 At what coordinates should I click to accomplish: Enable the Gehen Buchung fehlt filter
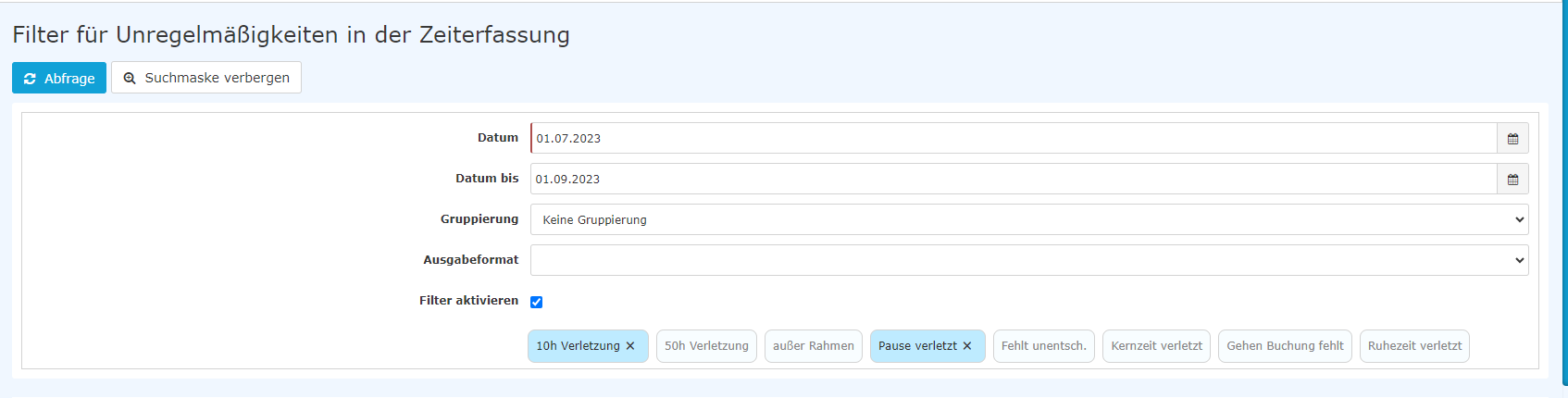pyautogui.click(x=1285, y=346)
